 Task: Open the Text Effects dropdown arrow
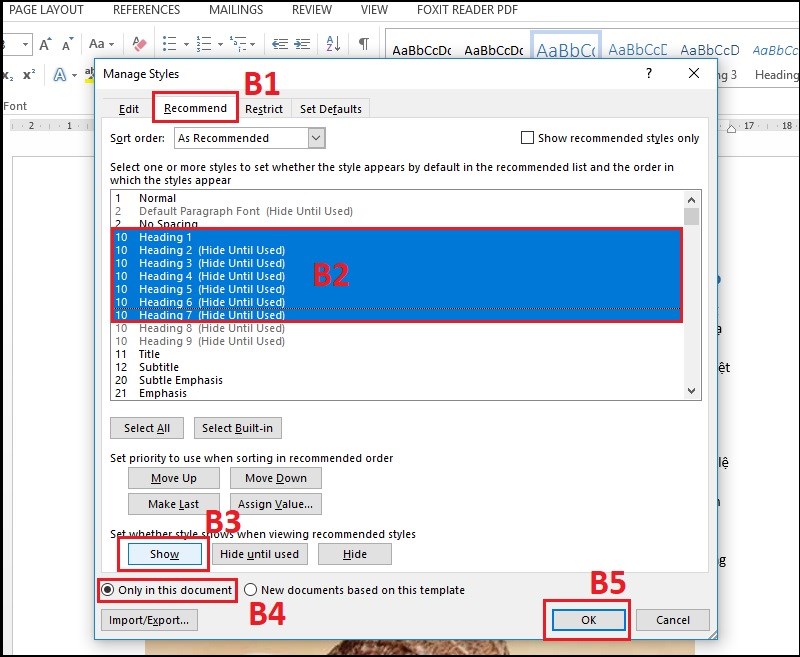point(74,75)
